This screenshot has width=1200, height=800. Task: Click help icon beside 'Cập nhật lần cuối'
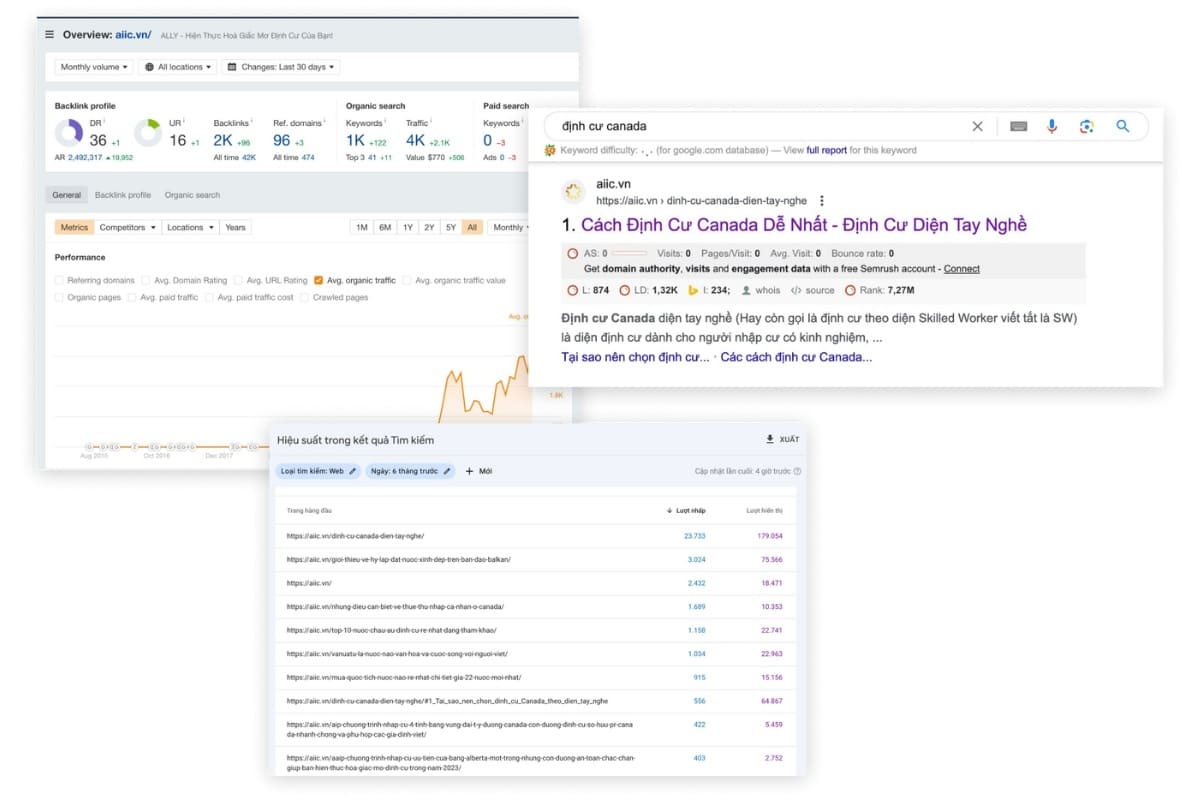[797, 471]
